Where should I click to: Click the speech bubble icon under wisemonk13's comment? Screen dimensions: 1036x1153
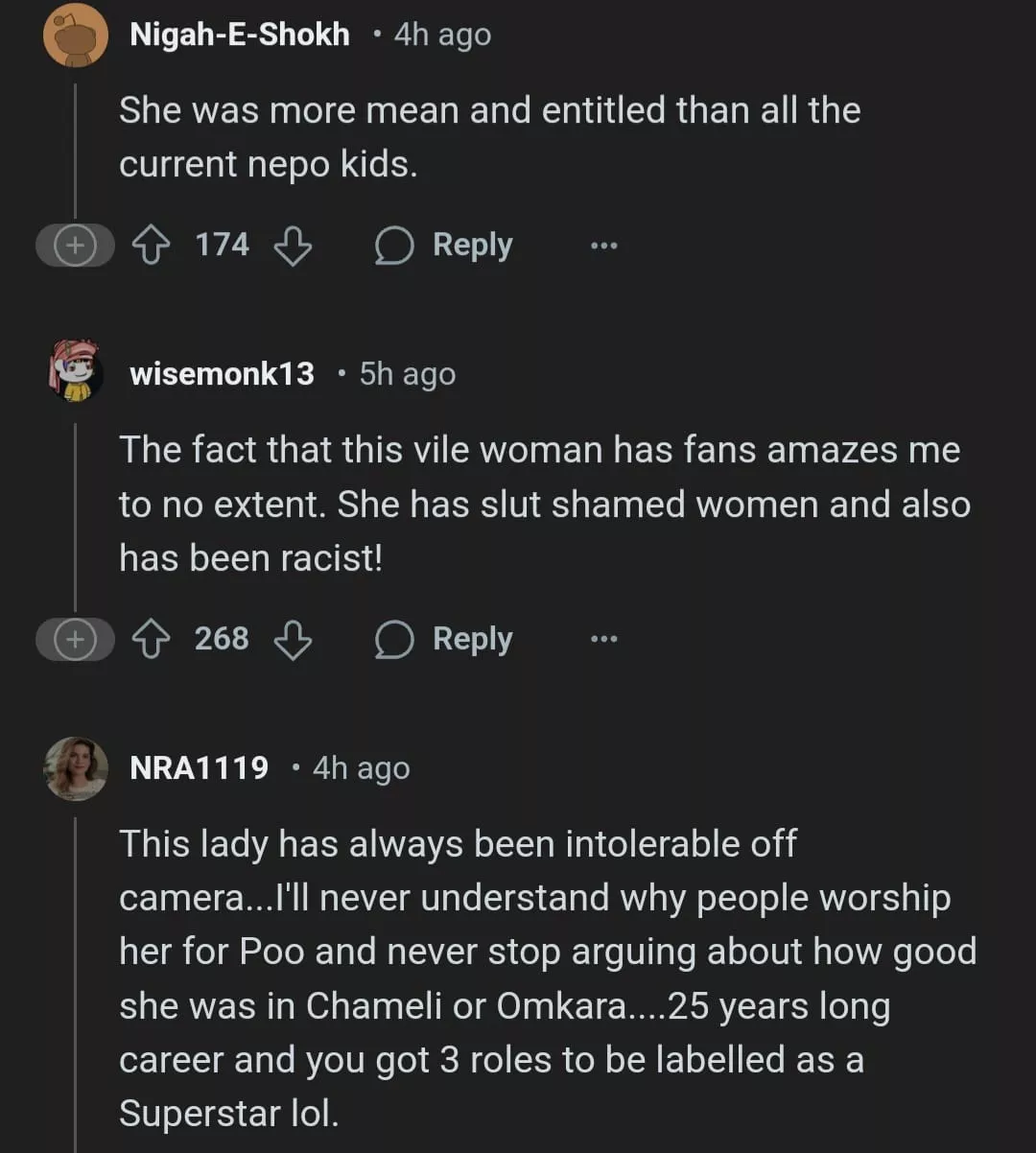click(x=394, y=640)
